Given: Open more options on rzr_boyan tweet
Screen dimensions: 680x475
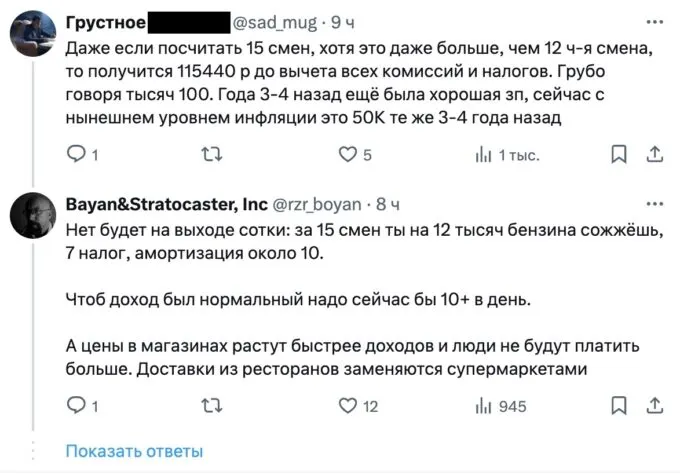Looking at the screenshot, I should (654, 204).
